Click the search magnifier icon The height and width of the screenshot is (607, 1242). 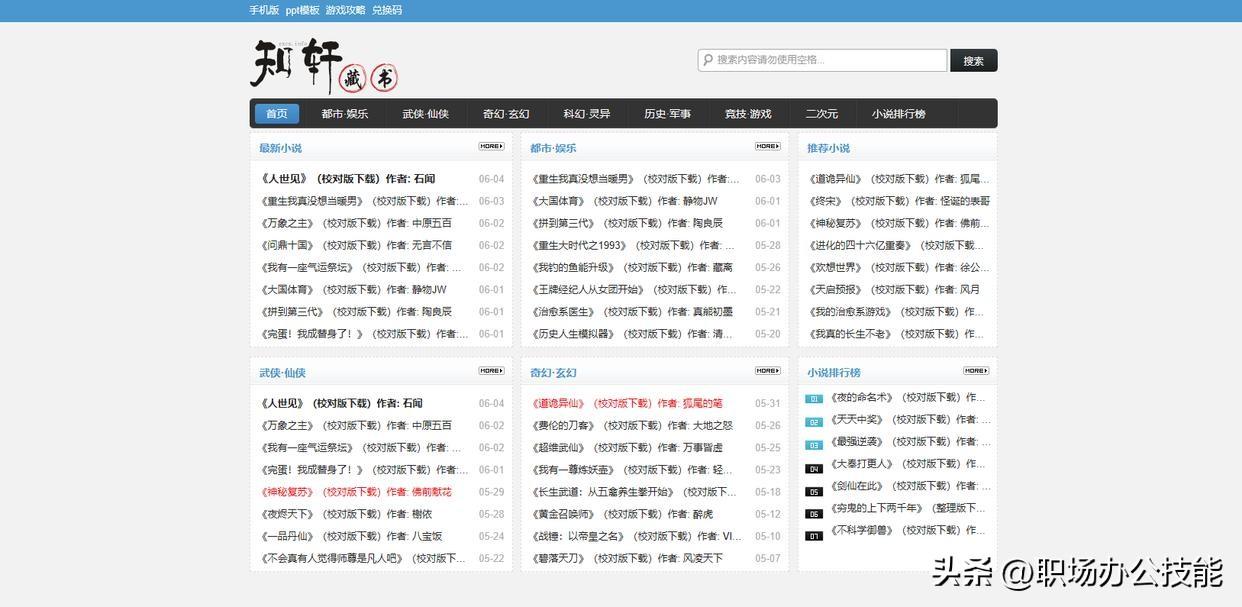[706, 60]
